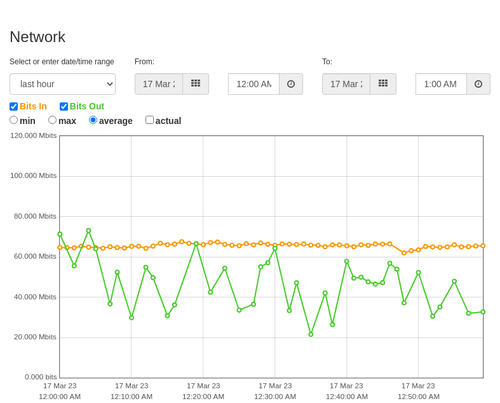Open the From date calendar picker icon
The image size is (500, 403).
(196, 84)
